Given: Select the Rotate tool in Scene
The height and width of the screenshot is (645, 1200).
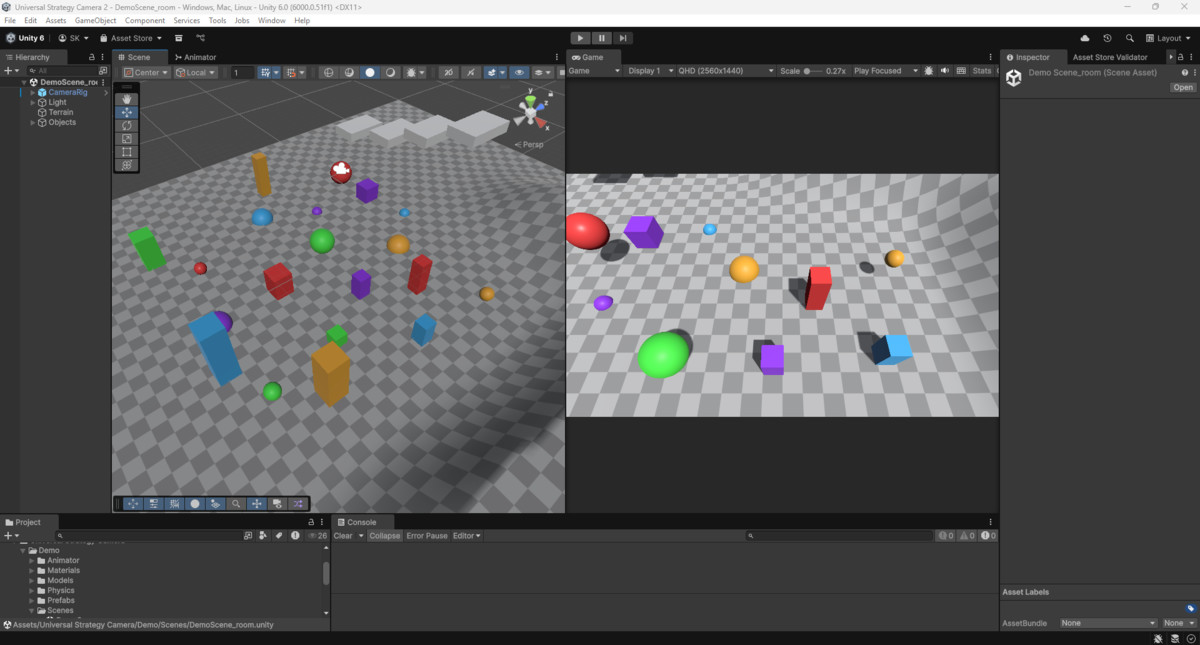Looking at the screenshot, I should point(127,126).
